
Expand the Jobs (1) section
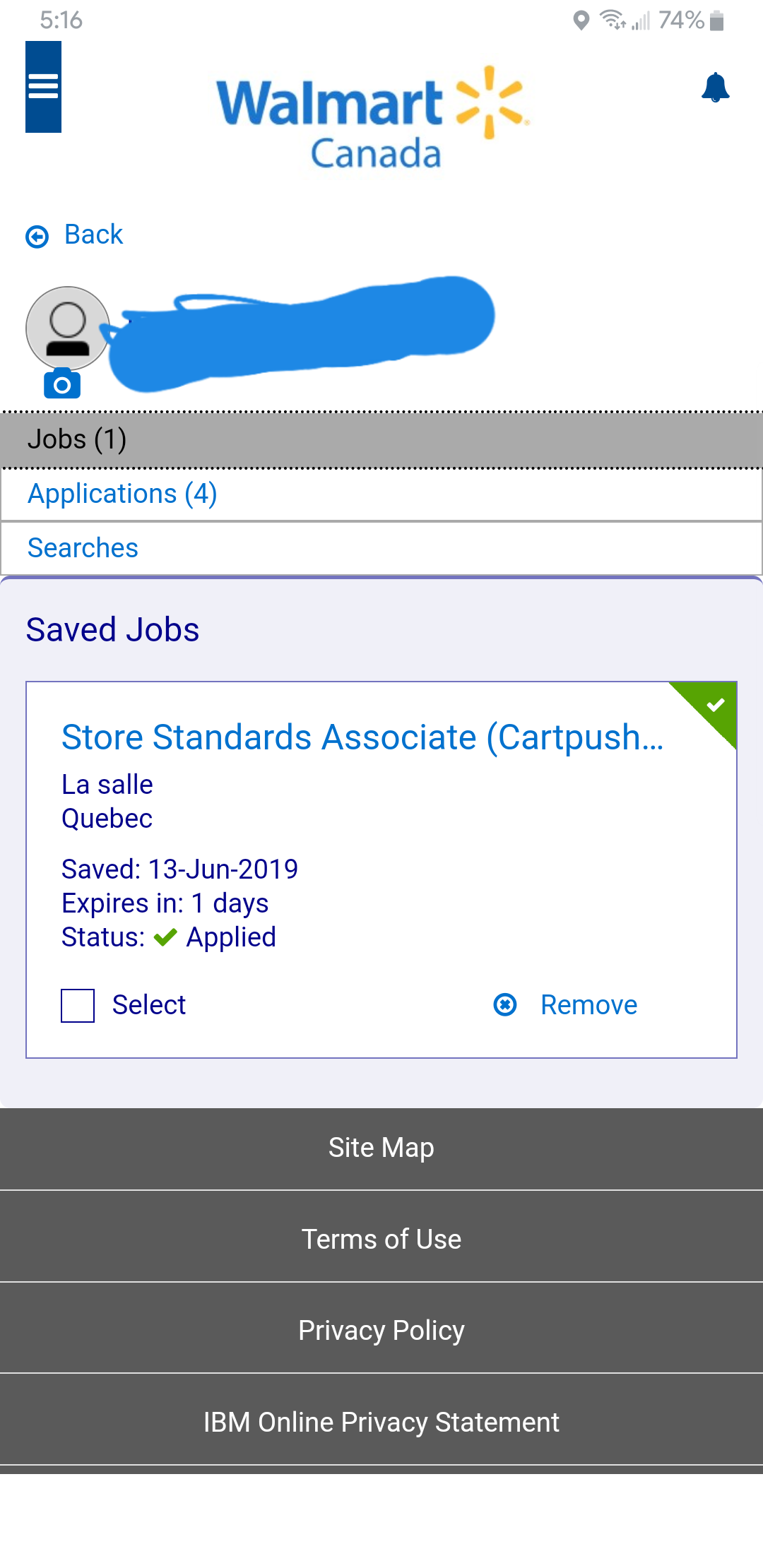381,439
